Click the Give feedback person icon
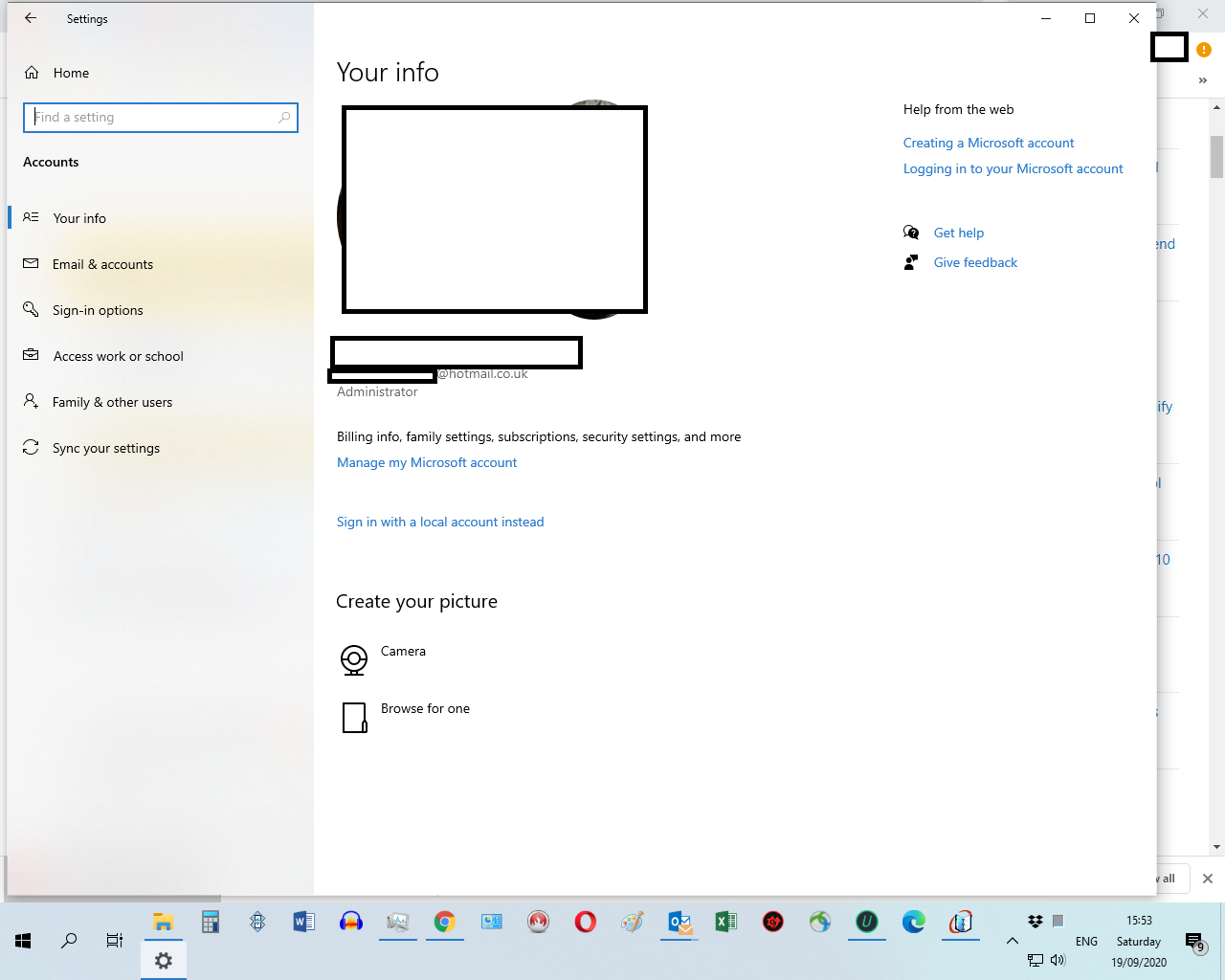This screenshot has width=1225, height=980. tap(911, 262)
